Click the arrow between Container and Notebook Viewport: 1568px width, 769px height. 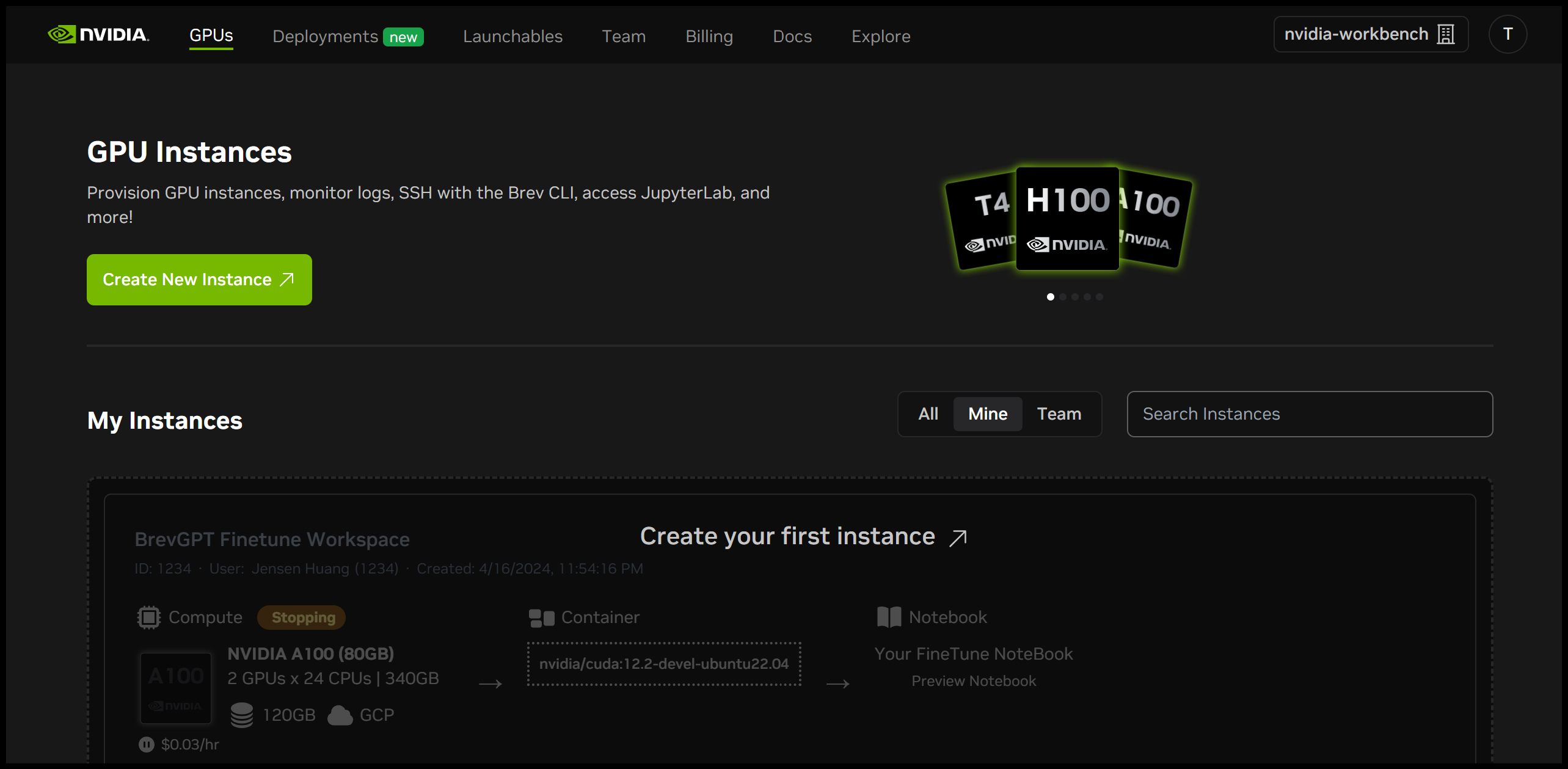point(837,684)
